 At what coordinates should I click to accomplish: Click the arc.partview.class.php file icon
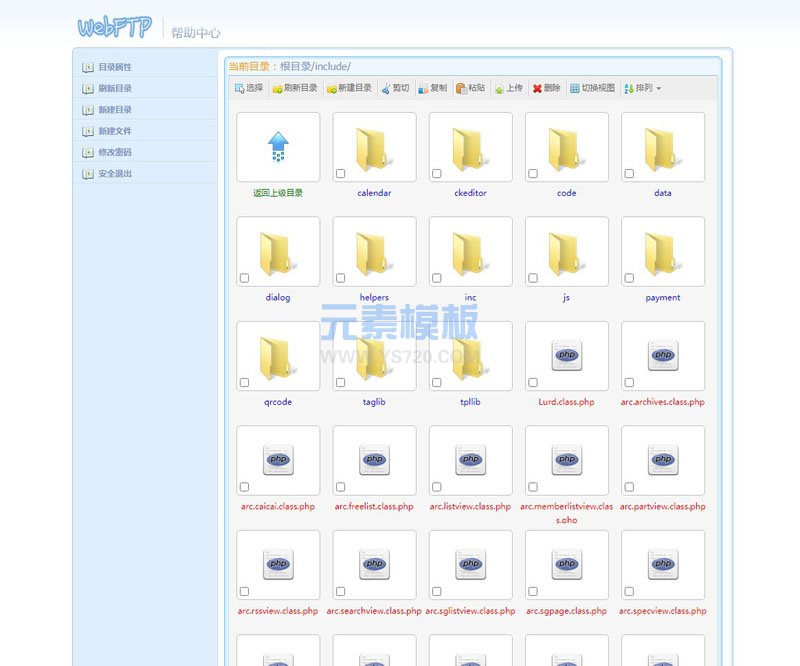point(663,460)
